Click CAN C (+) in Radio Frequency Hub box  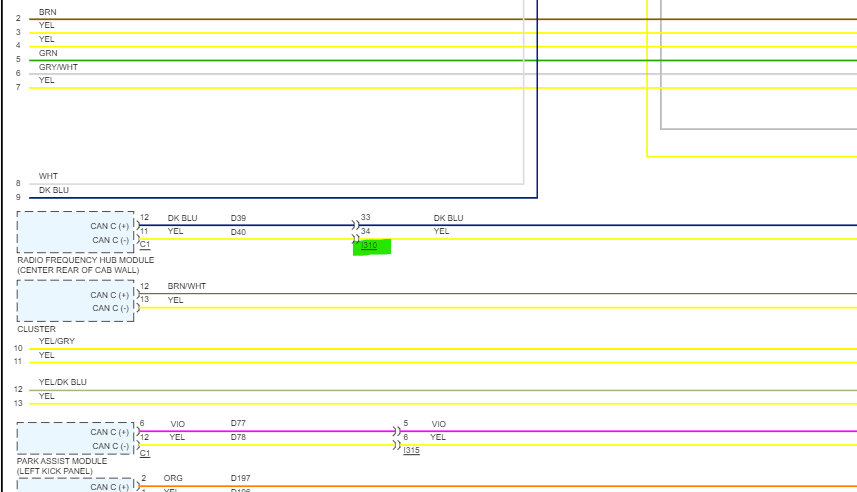click(110, 226)
